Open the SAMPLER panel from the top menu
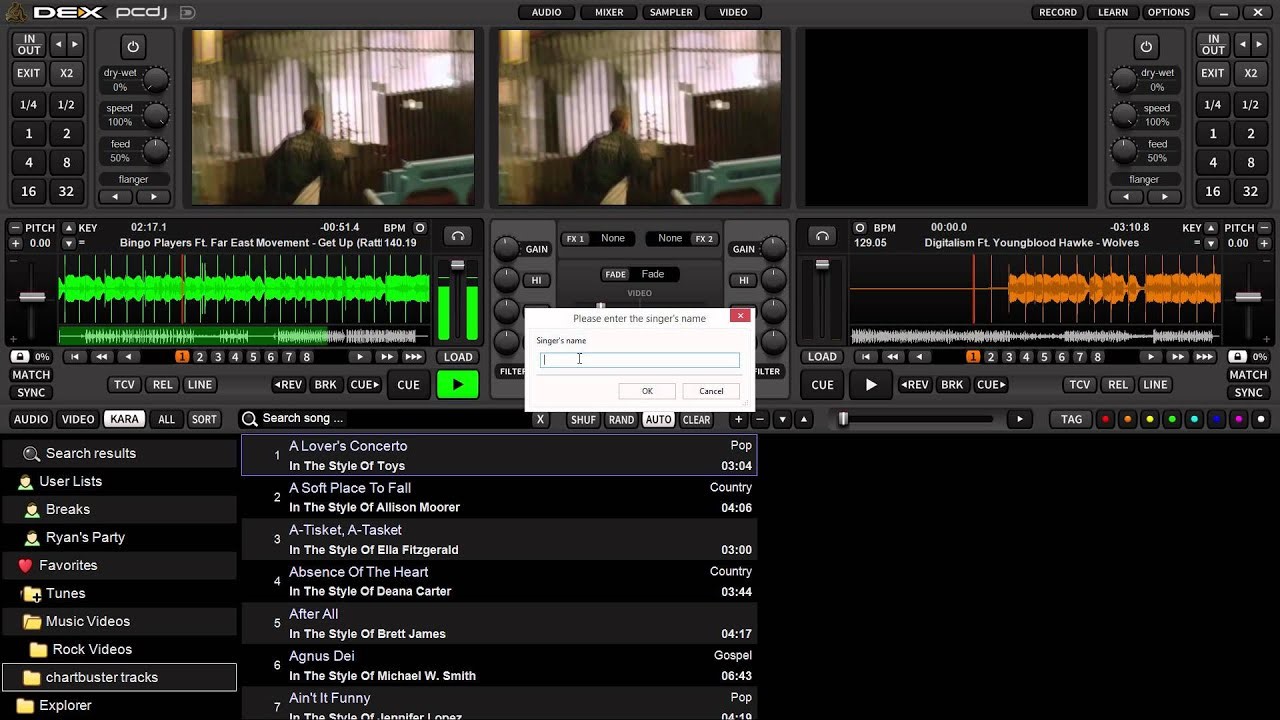 tap(670, 12)
